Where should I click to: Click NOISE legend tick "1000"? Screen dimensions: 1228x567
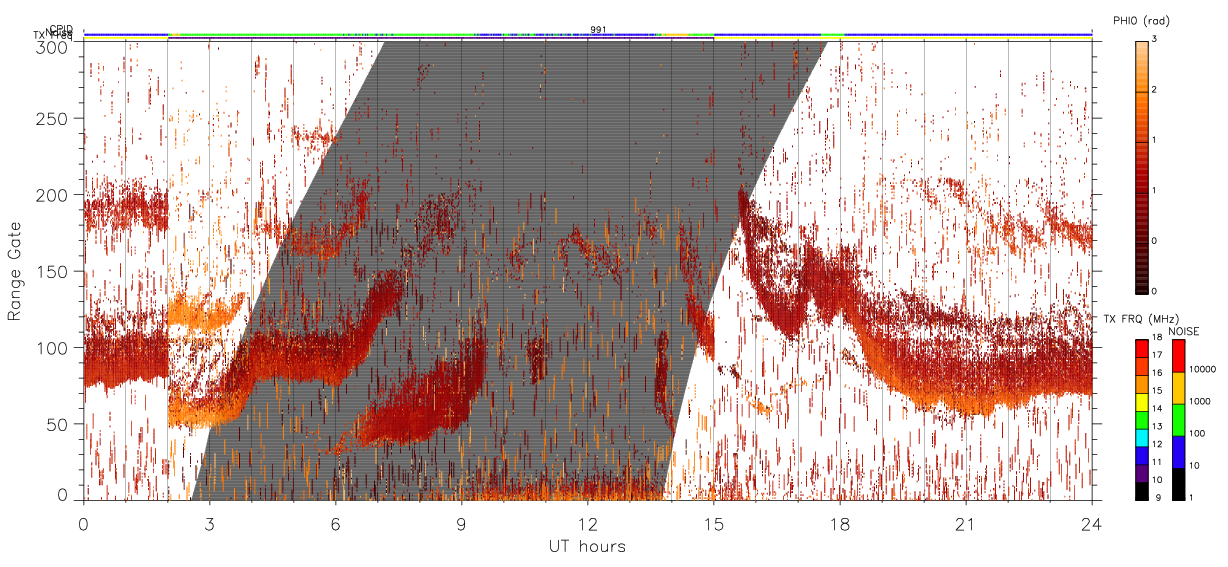(1200, 401)
